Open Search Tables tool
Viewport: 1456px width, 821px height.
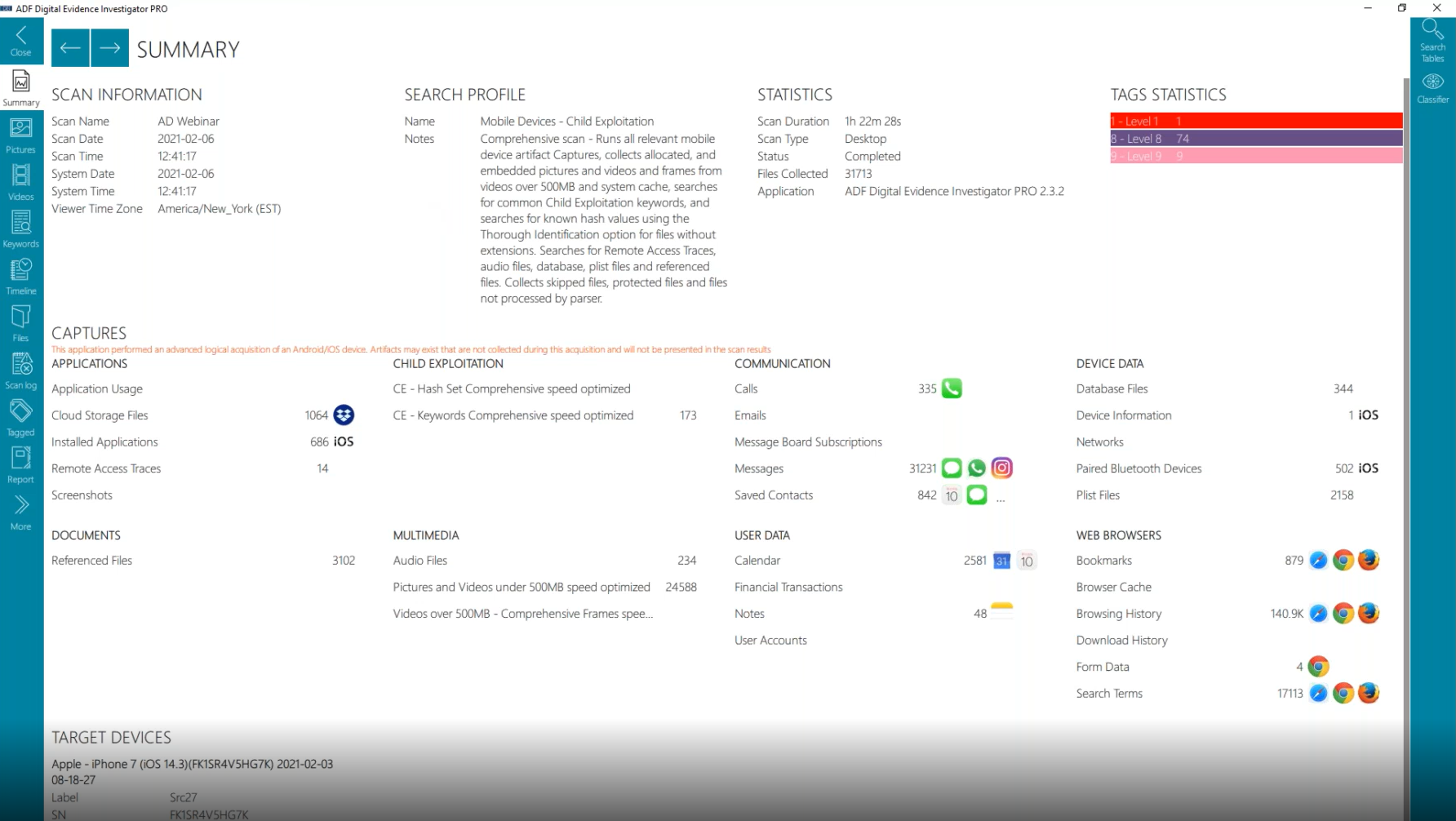point(1433,41)
